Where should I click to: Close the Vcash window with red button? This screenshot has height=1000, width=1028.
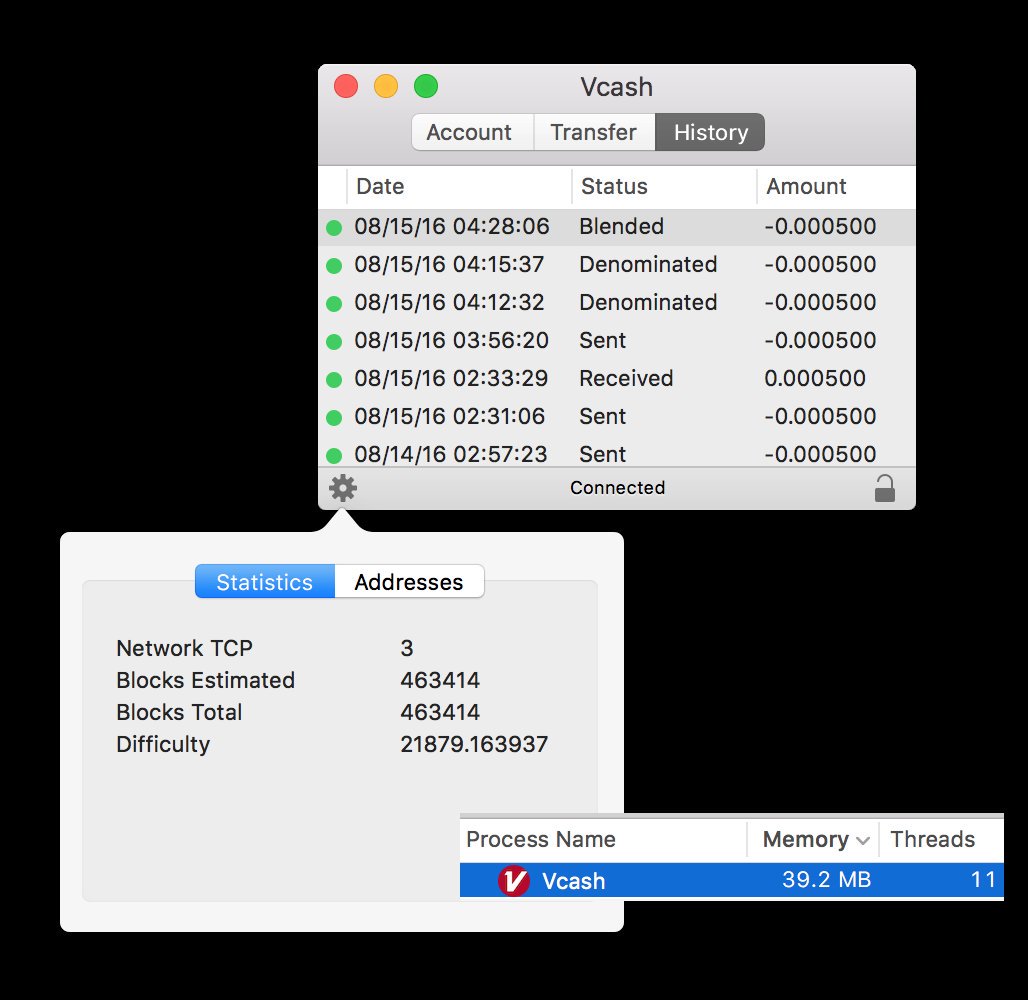(x=346, y=86)
